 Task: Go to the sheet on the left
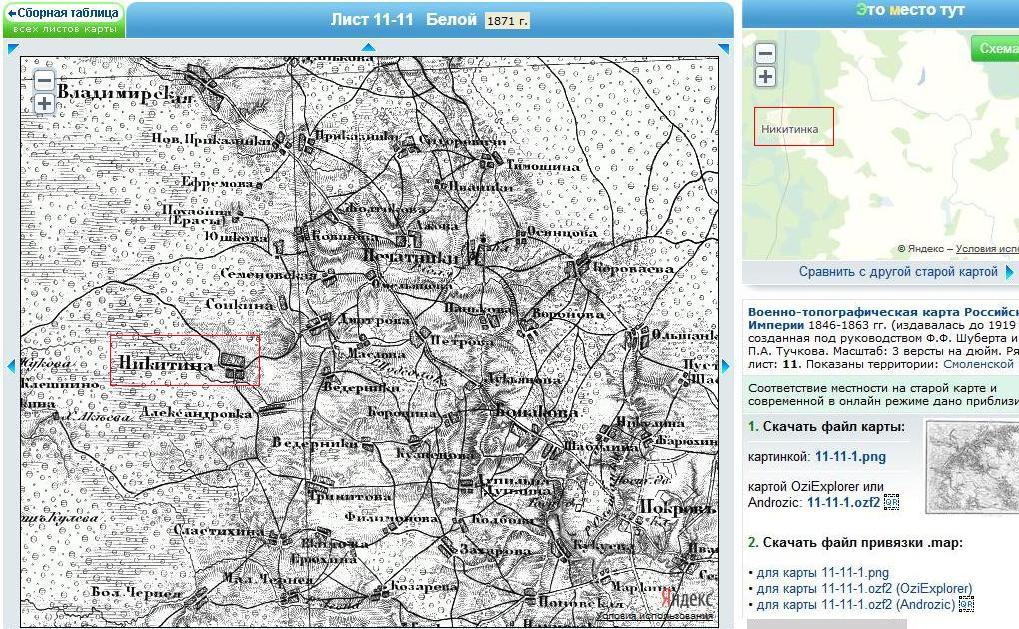click(x=11, y=366)
